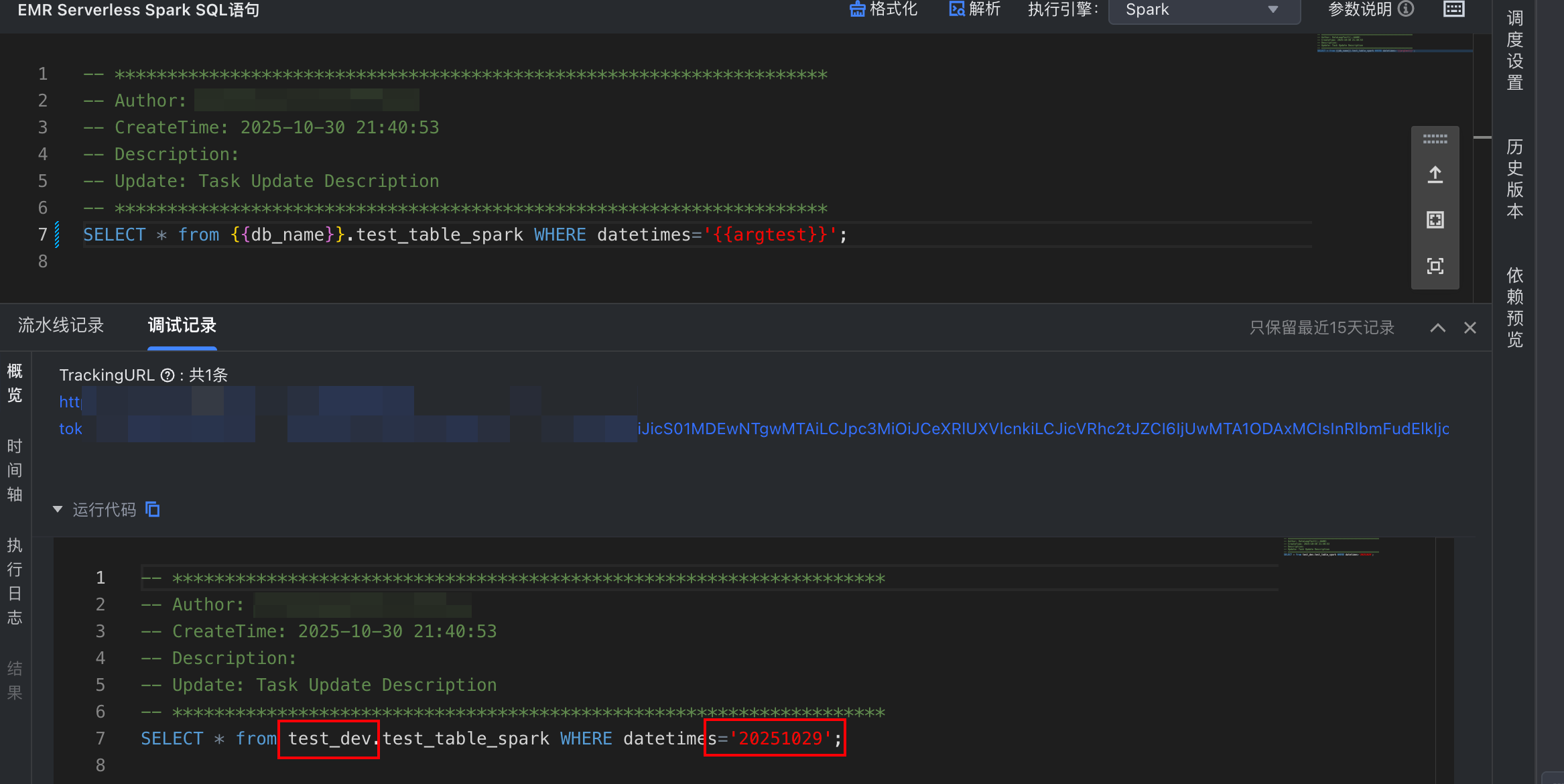Screen dimensions: 1564x784
Task: Click the TrackingURL help question icon
Action: (x=168, y=375)
